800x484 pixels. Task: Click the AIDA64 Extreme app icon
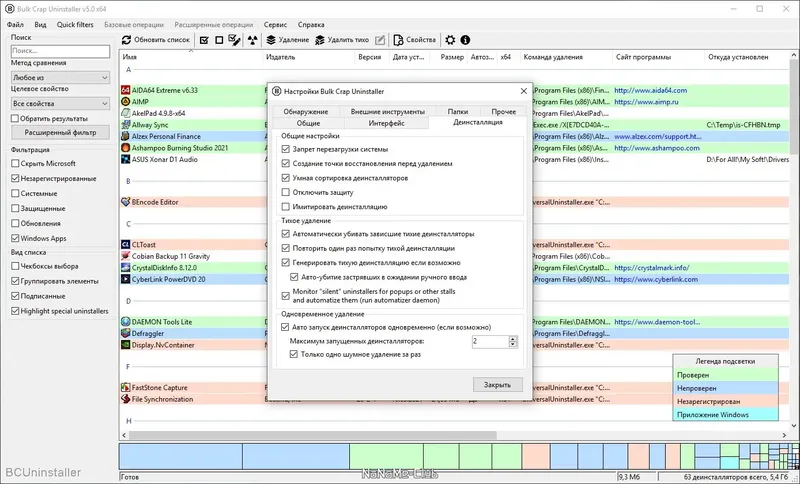tap(126, 90)
